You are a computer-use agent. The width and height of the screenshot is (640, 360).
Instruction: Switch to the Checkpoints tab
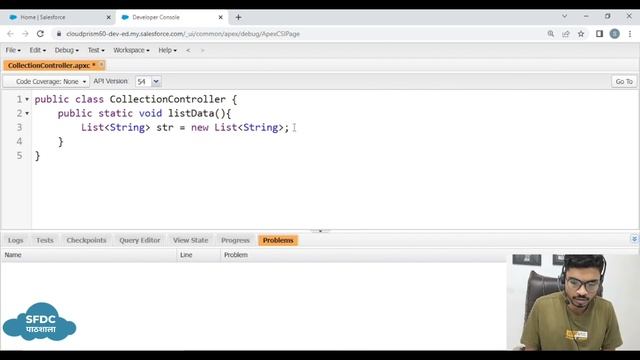(x=86, y=240)
